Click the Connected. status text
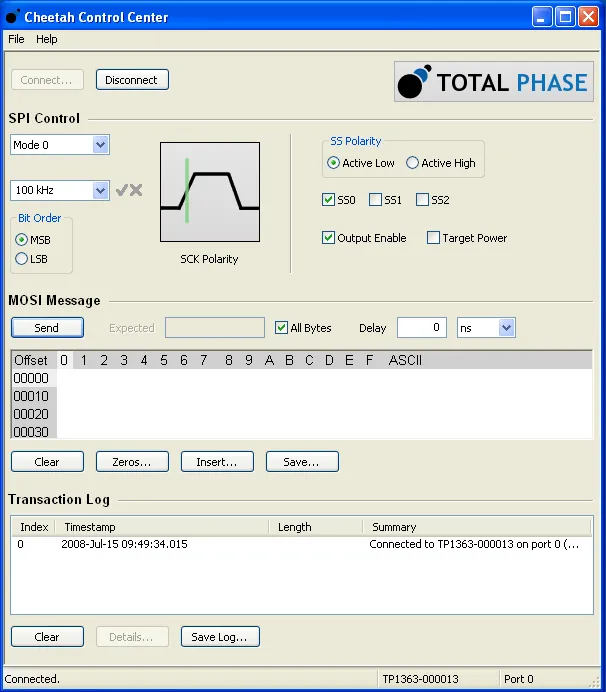Image resolution: width=606 pixels, height=692 pixels. 32,679
